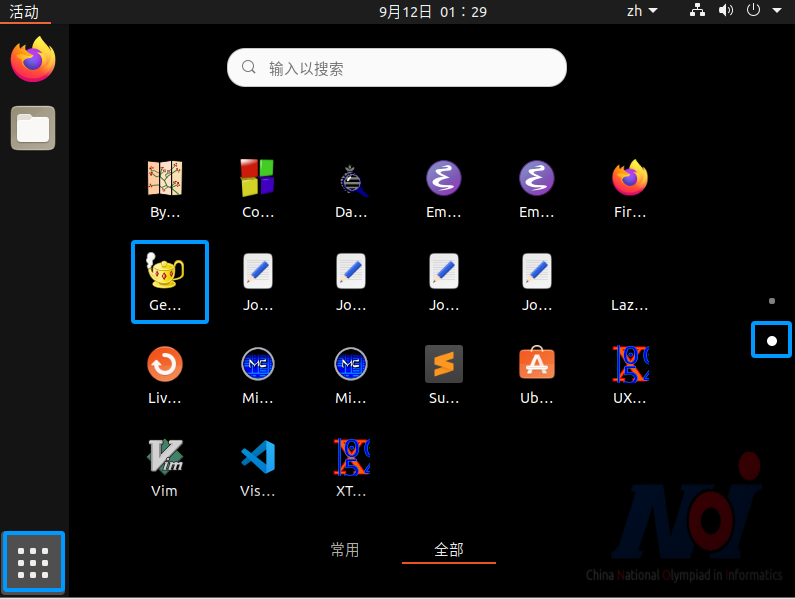Screen dimensions: 795x599
Task: Launch the UX... terminal app
Action: click(630, 375)
